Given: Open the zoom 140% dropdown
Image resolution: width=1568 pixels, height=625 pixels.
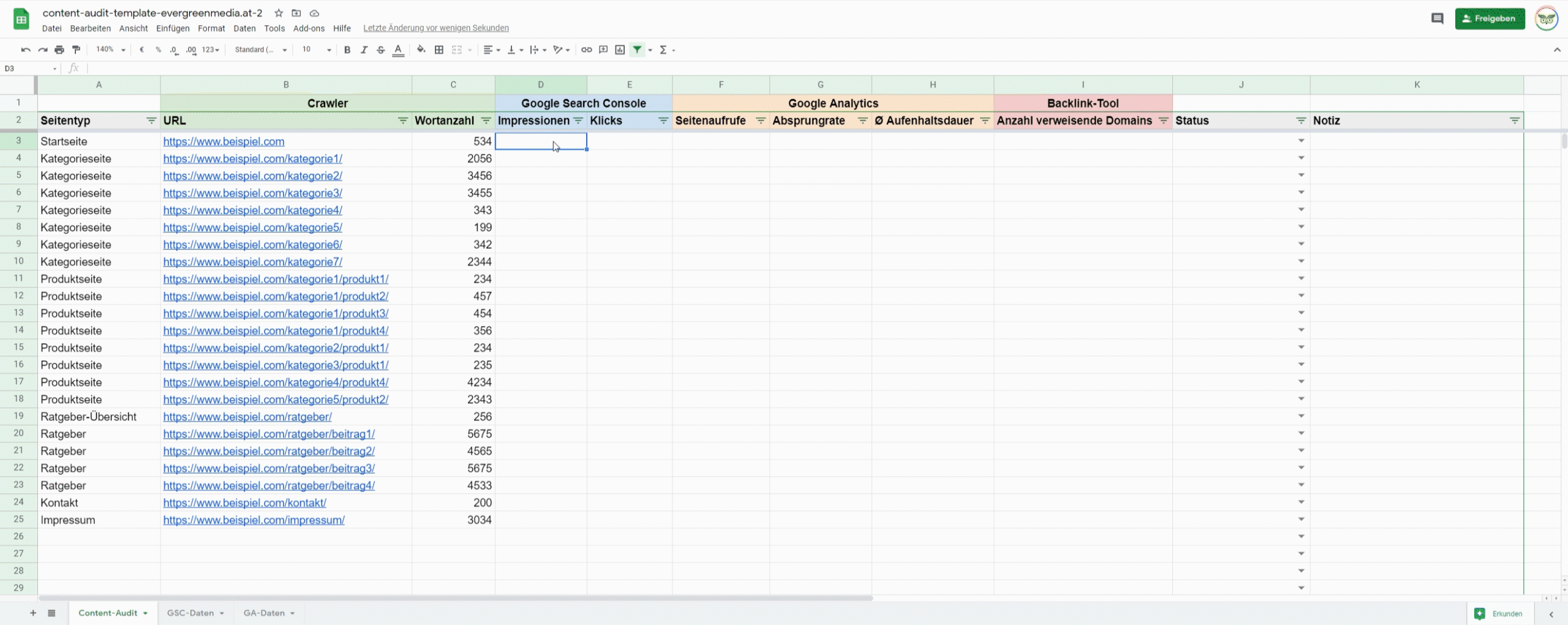Looking at the screenshot, I should click(110, 50).
